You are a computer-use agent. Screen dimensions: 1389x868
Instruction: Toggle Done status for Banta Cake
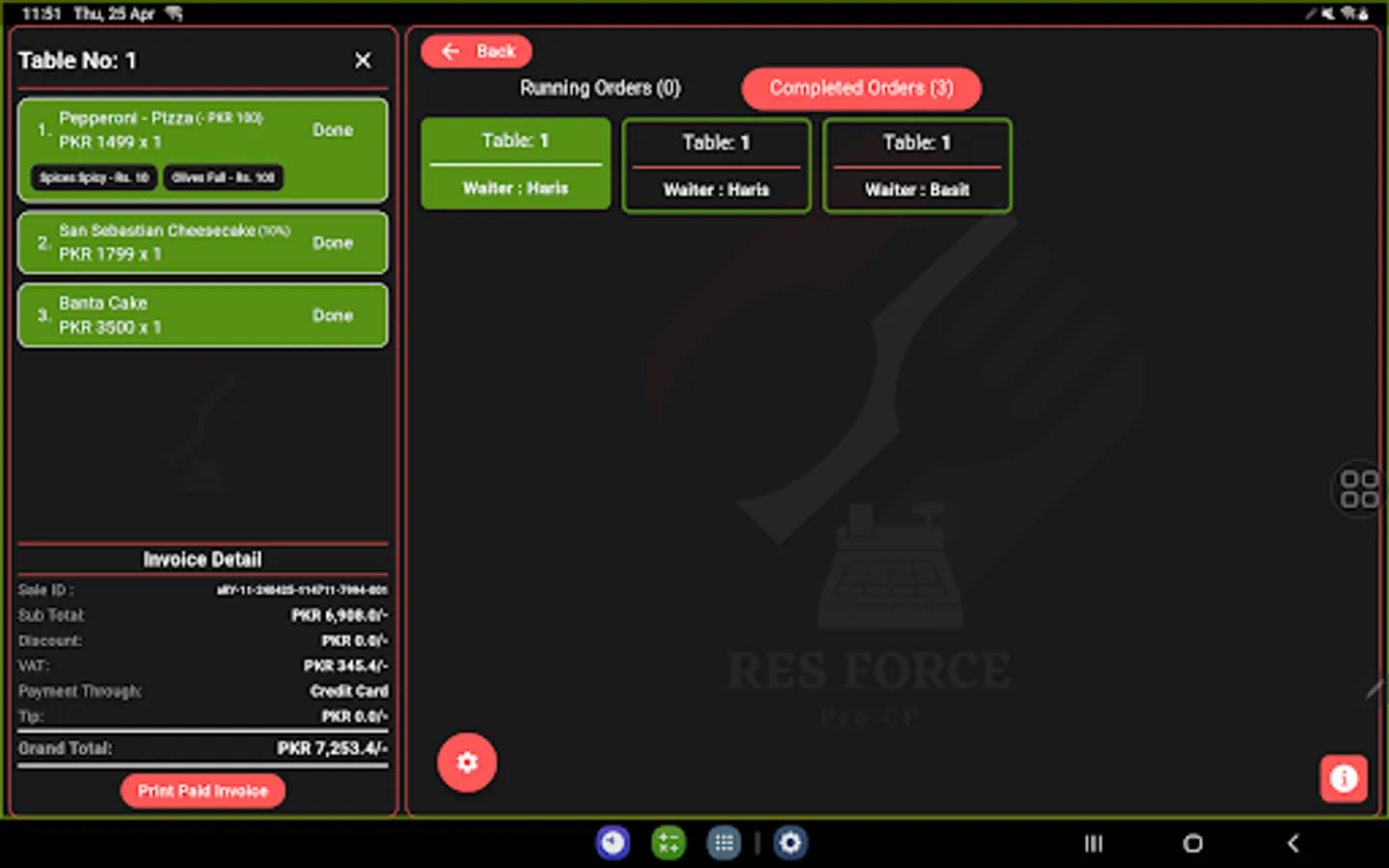click(x=332, y=314)
